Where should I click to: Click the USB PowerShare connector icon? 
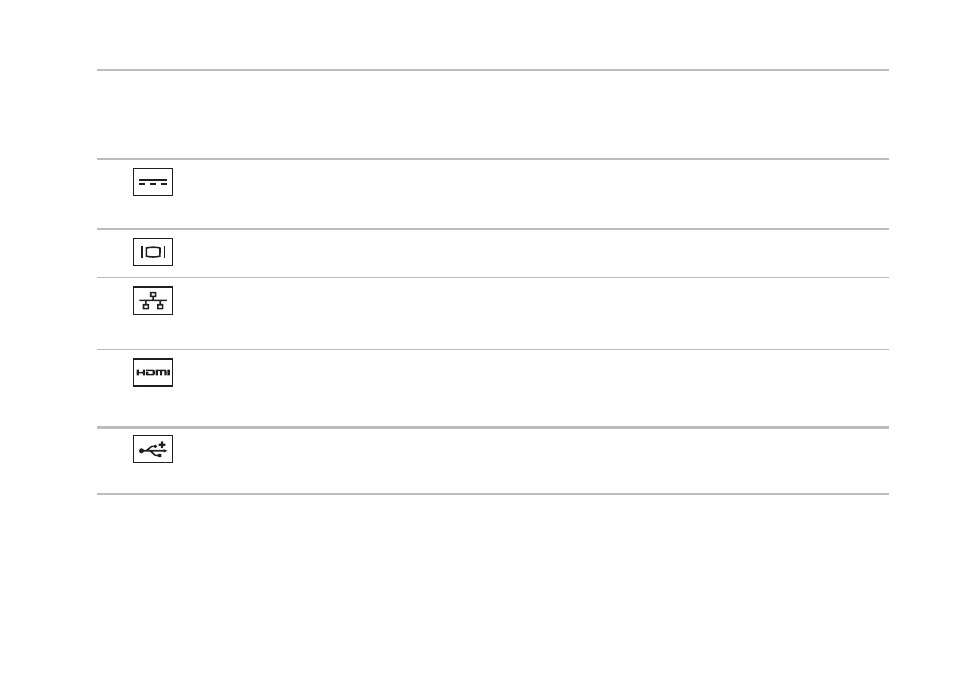pyautogui.click(x=153, y=449)
